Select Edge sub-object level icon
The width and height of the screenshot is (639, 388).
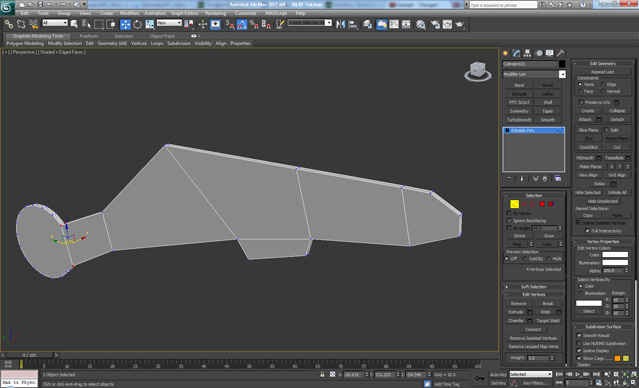[524, 204]
